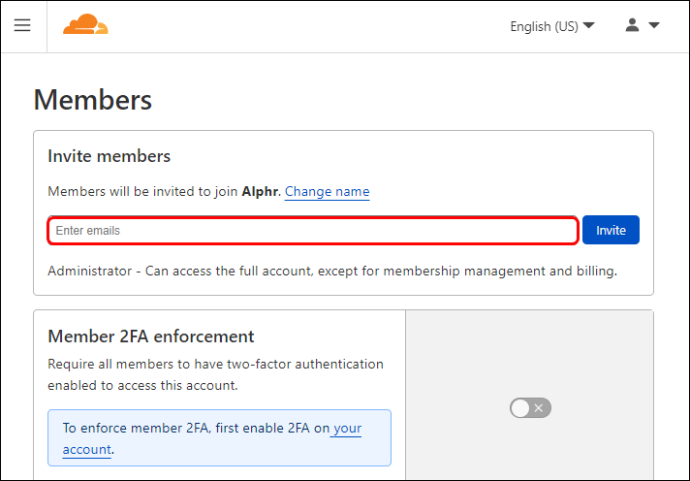The width and height of the screenshot is (690, 481).
Task: Click the Members will be invited text
Action: 143,192
